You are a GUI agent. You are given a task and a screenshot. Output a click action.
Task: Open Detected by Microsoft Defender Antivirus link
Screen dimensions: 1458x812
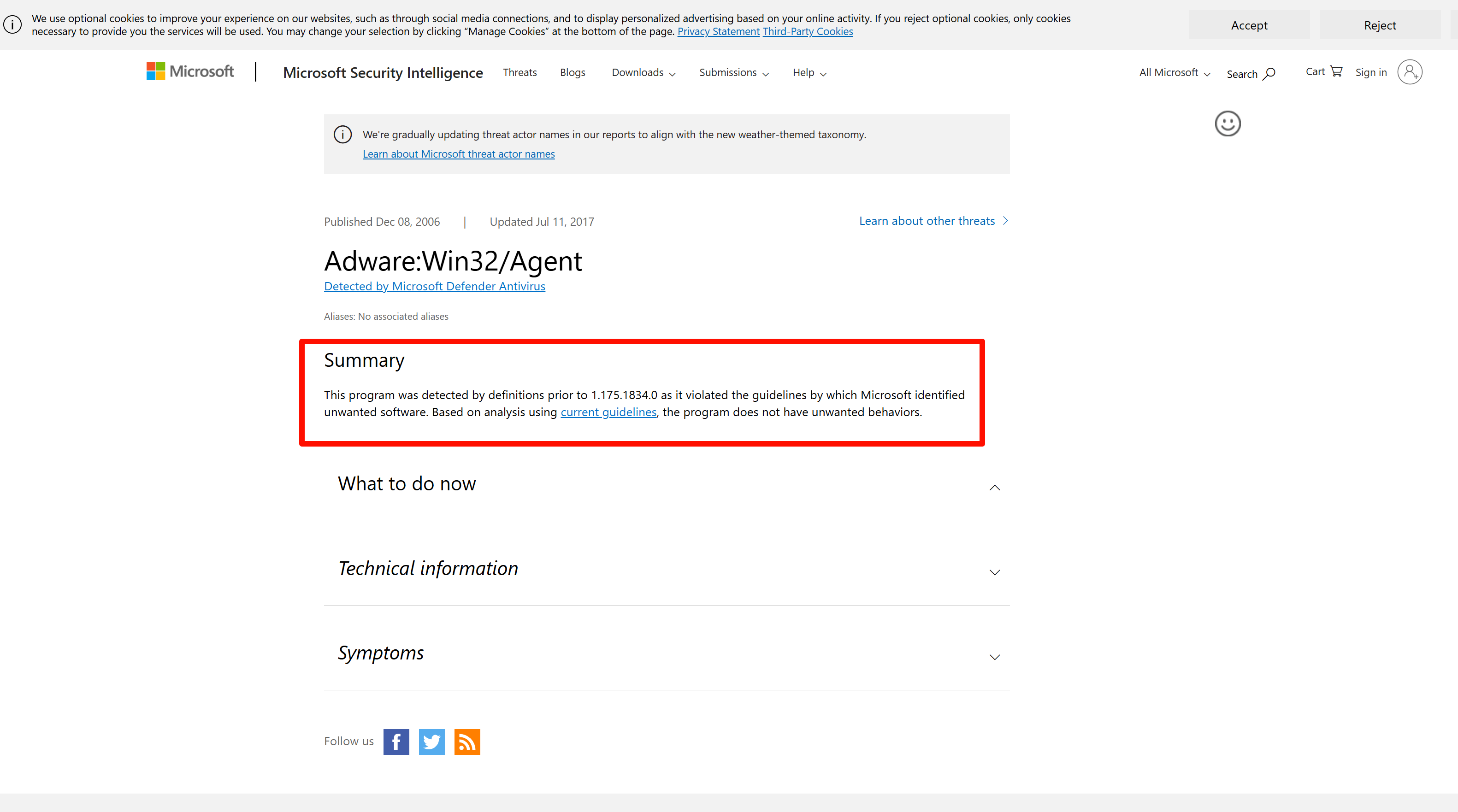[435, 286]
